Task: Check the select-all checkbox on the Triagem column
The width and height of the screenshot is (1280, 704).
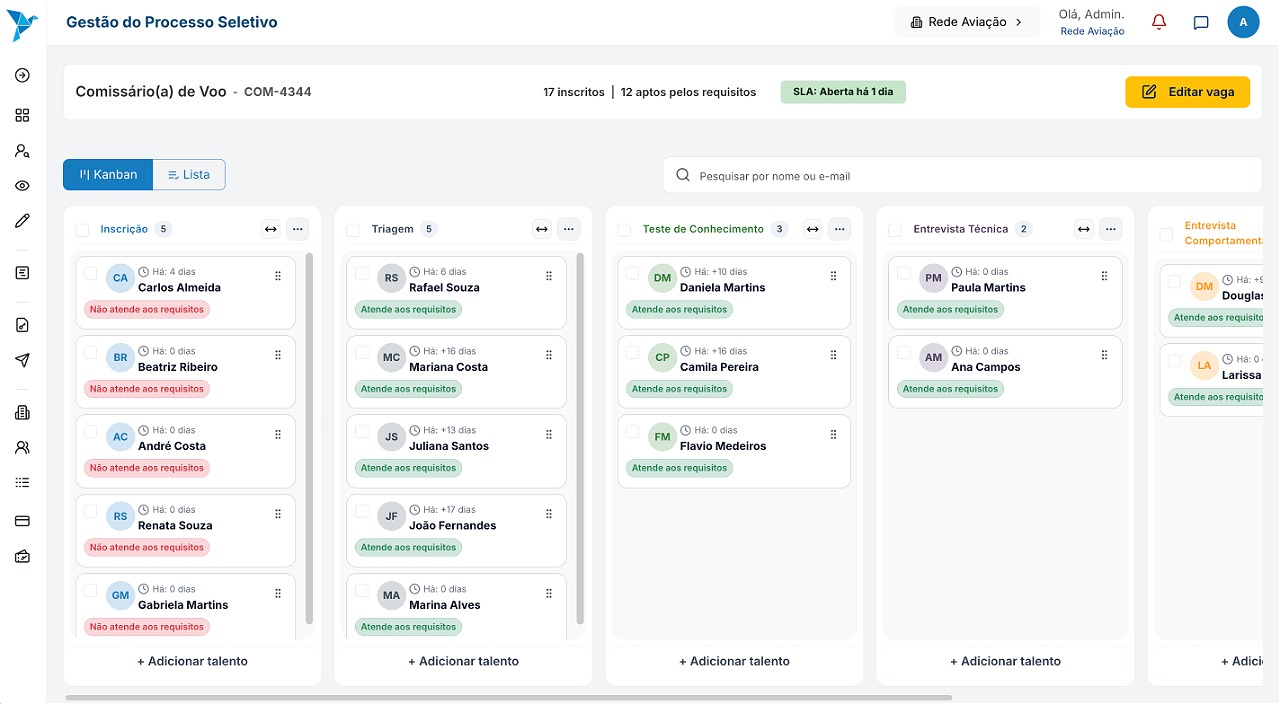Action: pos(352,229)
